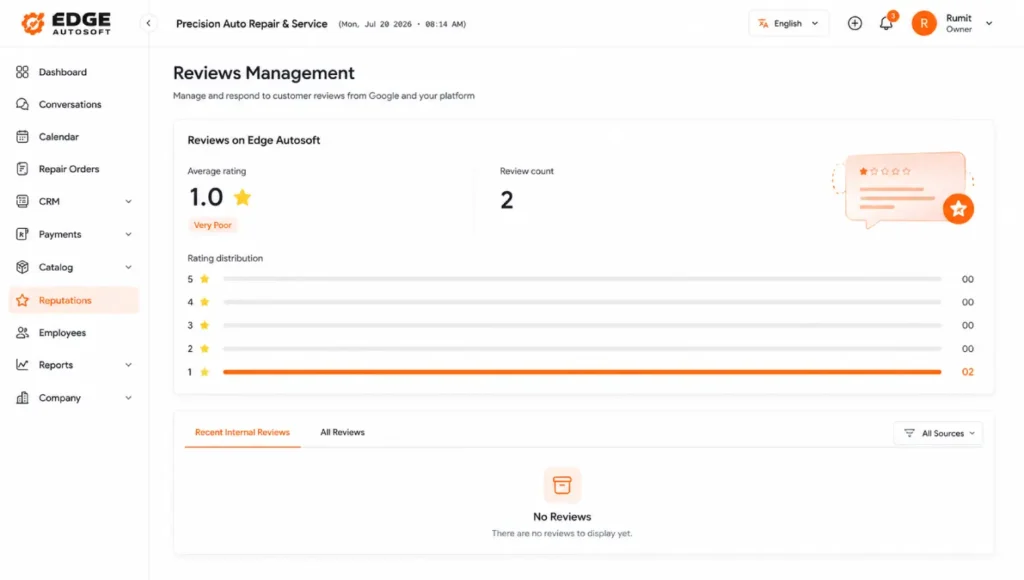Click the Payments icon in the sidebar
The height and width of the screenshot is (580, 1024).
(x=22, y=234)
